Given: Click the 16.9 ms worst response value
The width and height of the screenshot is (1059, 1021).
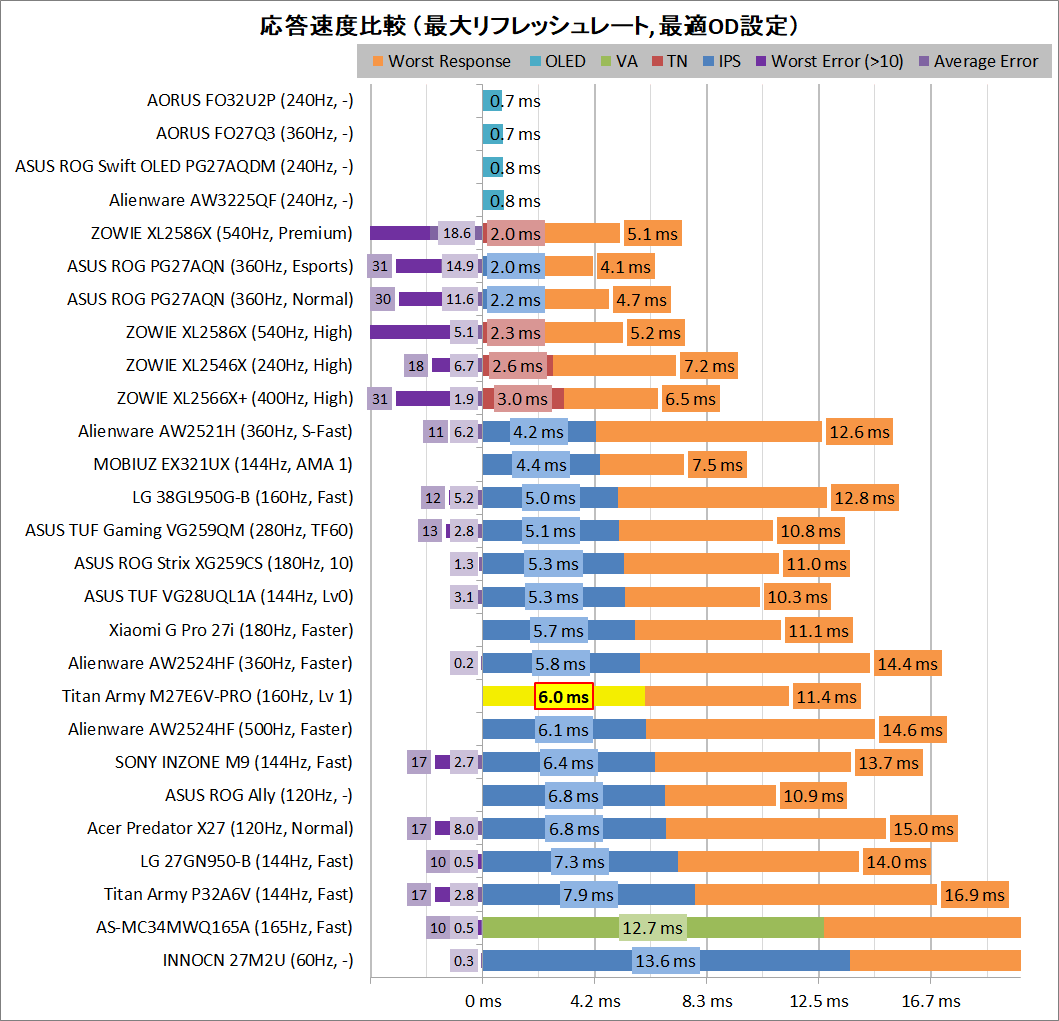Looking at the screenshot, I should (x=975, y=895).
